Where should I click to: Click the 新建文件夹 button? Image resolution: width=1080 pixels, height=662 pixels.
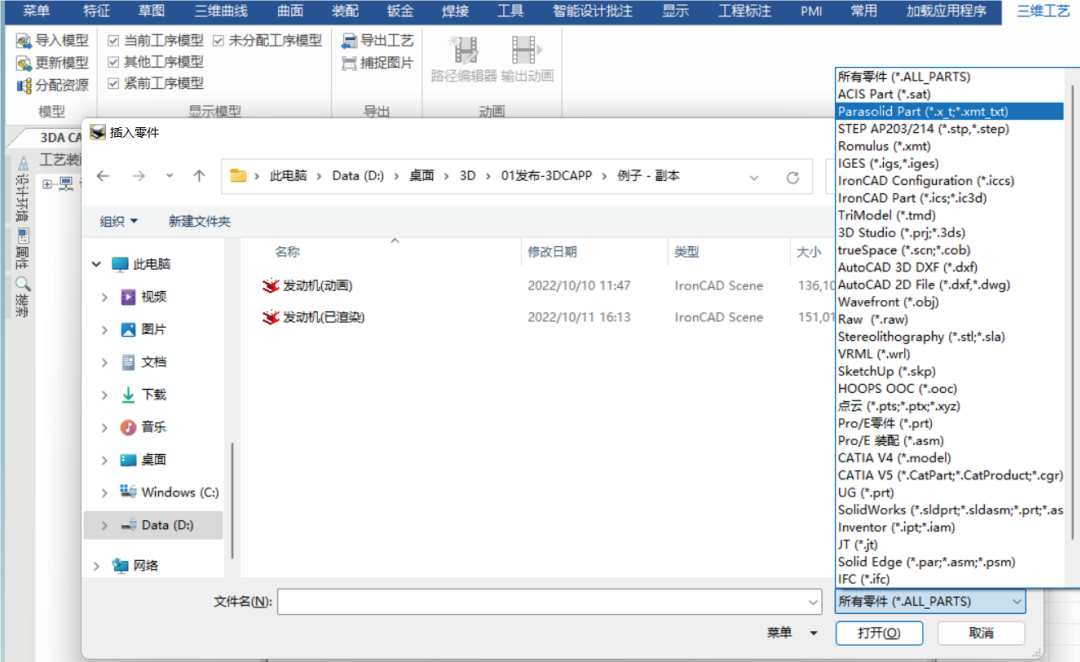[198, 220]
